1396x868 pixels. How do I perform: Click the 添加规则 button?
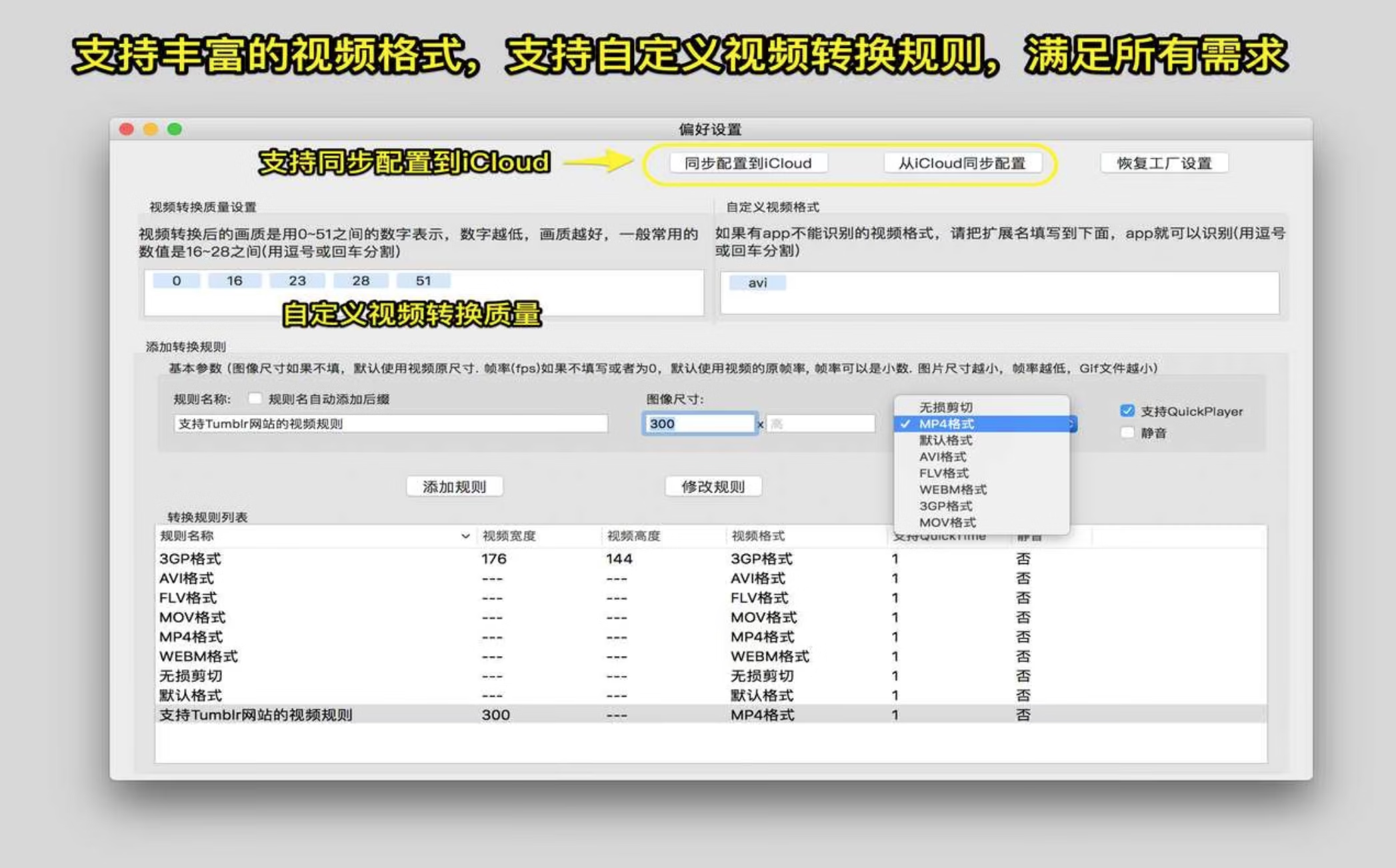pyautogui.click(x=454, y=487)
